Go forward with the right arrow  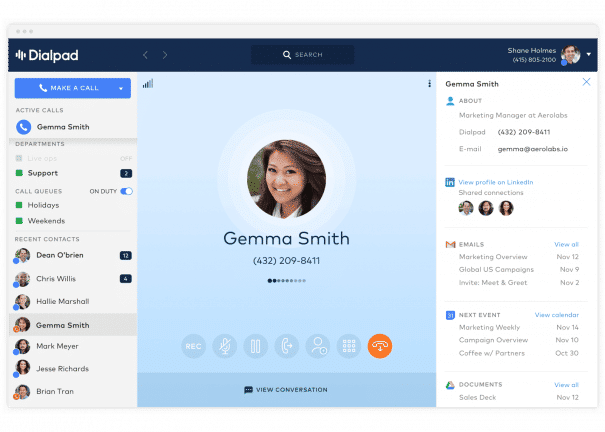(x=165, y=55)
